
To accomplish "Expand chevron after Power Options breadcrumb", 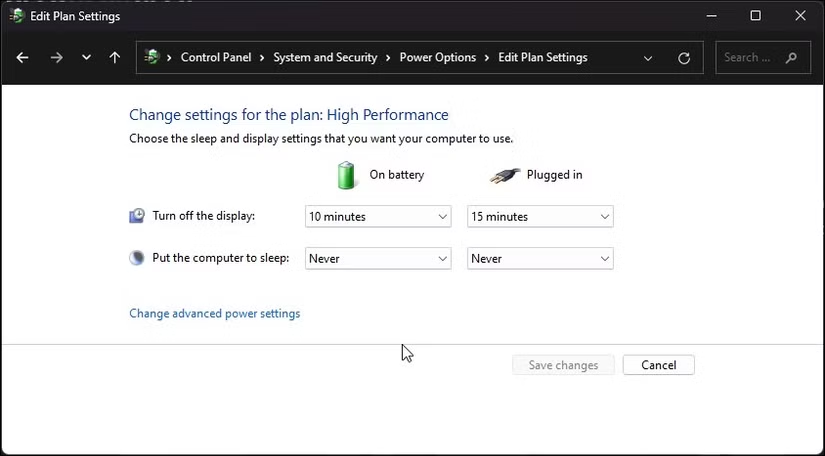I will [487, 57].
